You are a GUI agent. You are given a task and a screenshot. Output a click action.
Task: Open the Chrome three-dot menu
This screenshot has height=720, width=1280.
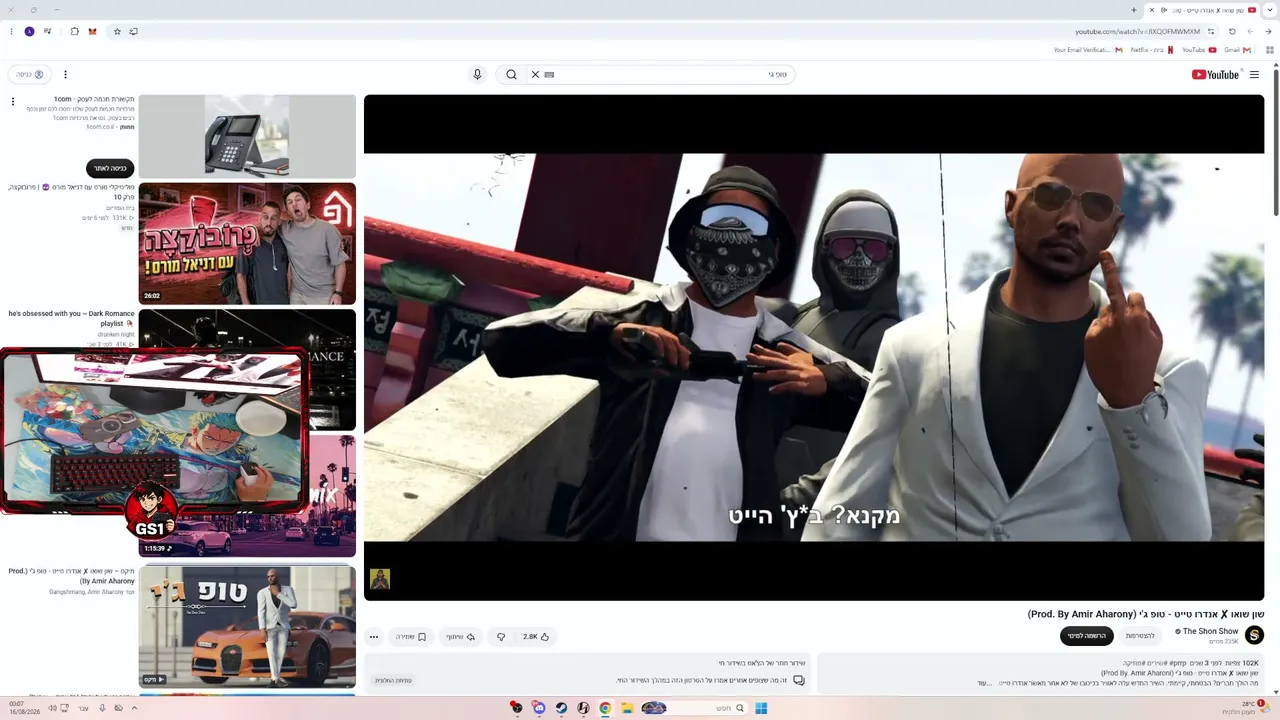[11, 32]
